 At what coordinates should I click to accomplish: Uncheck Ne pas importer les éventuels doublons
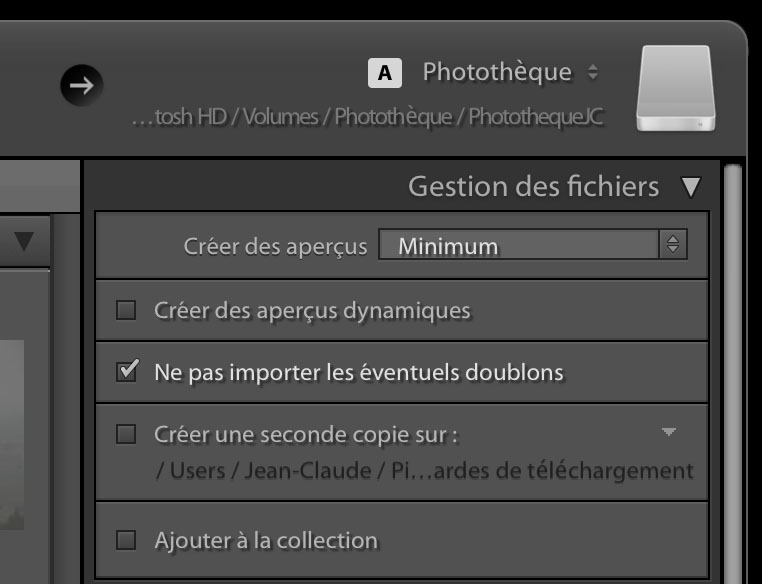(x=126, y=372)
